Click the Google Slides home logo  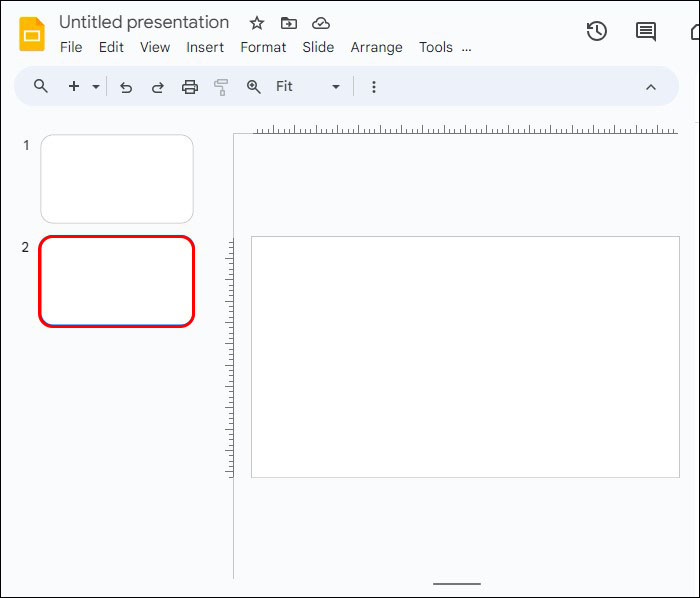click(32, 34)
